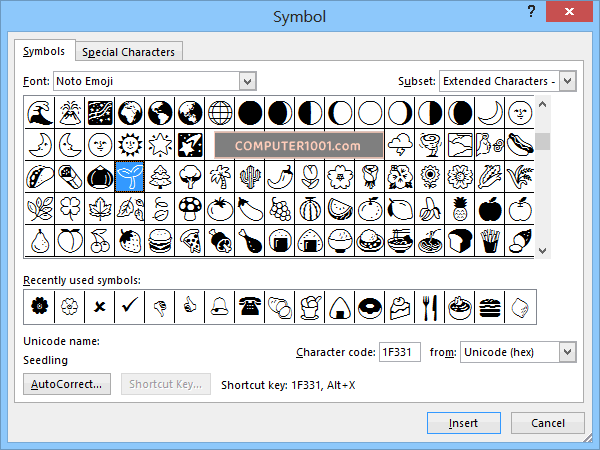Choose the four leaf clover symbol
600x450 pixels.
(x=70, y=209)
